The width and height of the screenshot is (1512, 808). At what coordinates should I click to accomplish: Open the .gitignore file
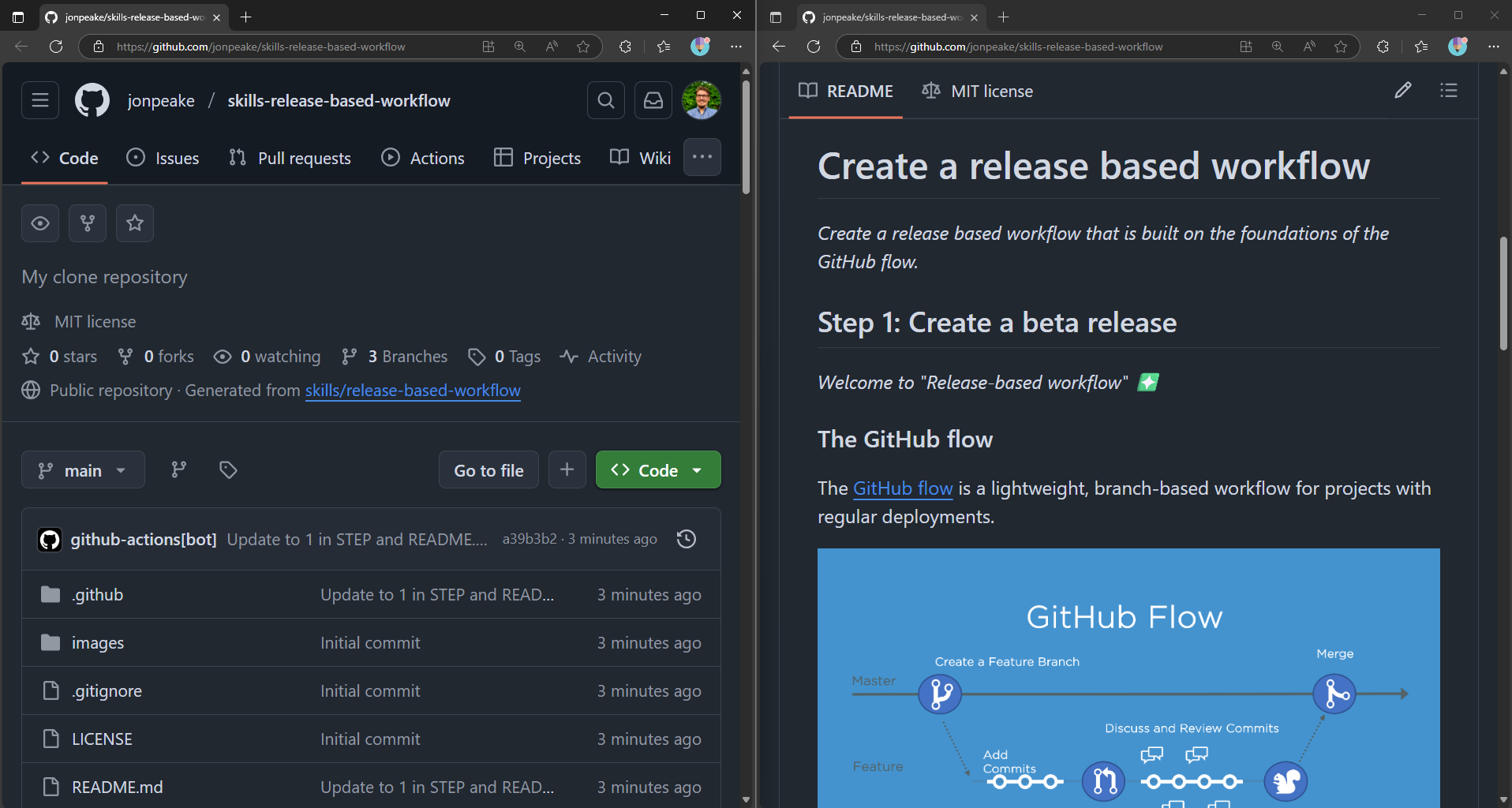107,690
